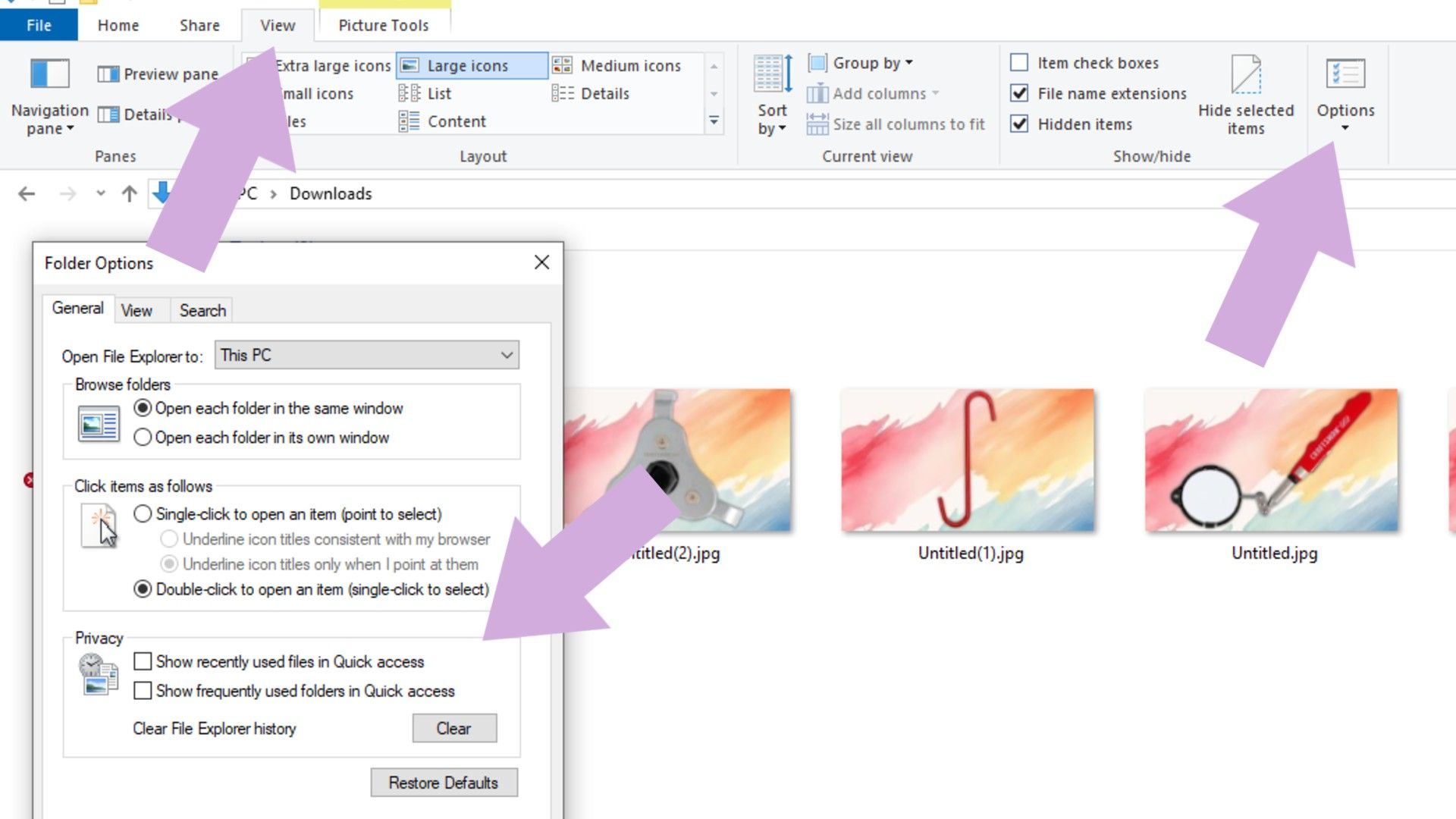Image resolution: width=1456 pixels, height=819 pixels.
Task: Open the Picture Tools tab
Action: coord(384,25)
